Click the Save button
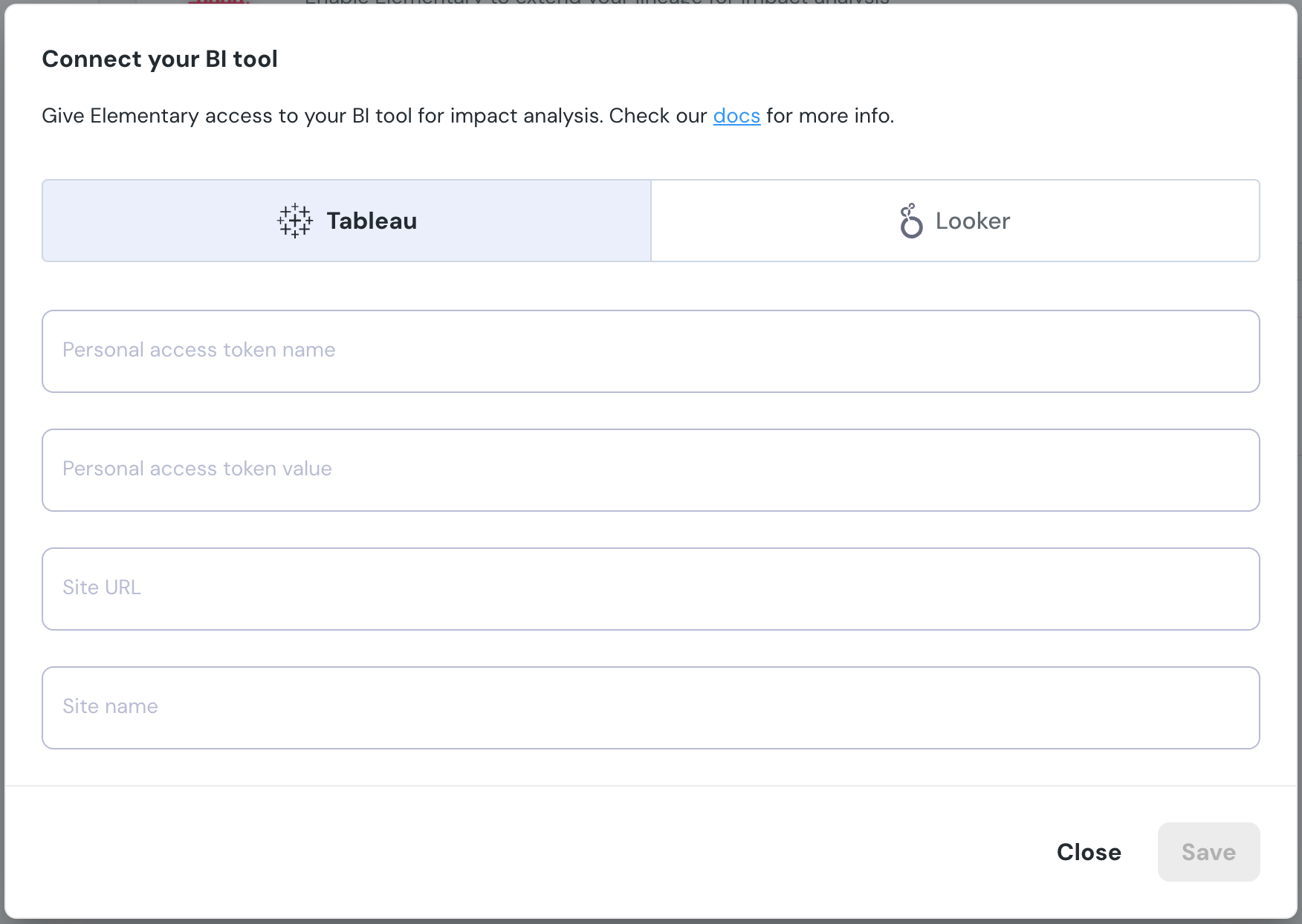This screenshot has height=924, width=1302. 1208,852
